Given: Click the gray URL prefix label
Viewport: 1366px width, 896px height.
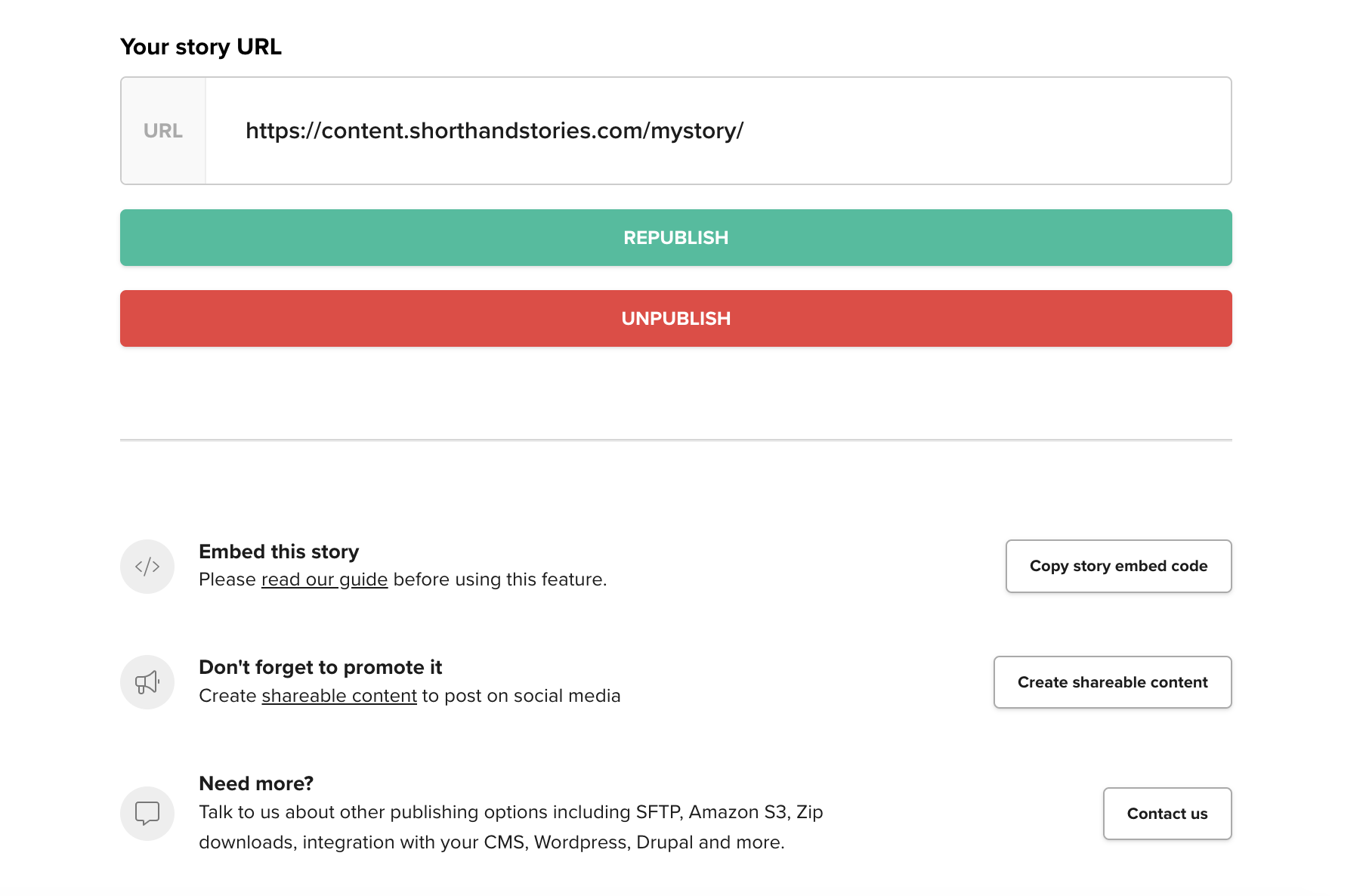Looking at the screenshot, I should tap(163, 131).
